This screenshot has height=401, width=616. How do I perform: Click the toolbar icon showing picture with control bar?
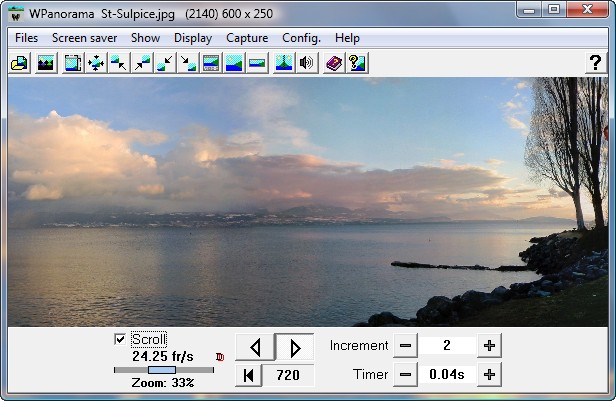pos(211,63)
